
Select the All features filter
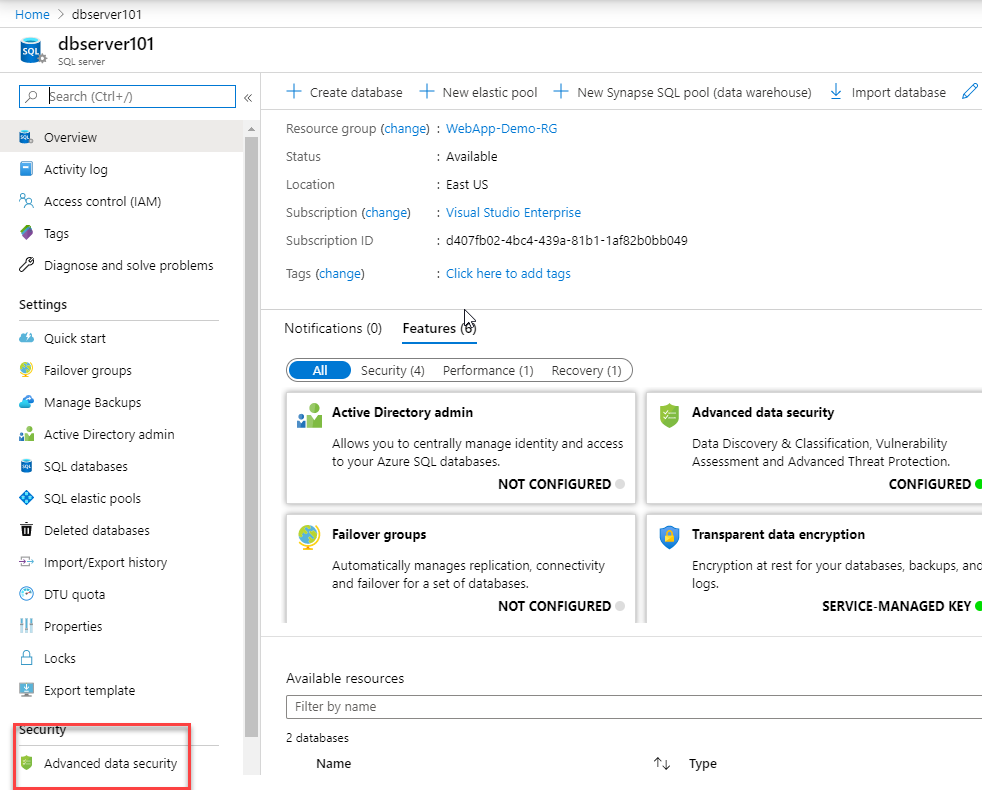click(320, 370)
